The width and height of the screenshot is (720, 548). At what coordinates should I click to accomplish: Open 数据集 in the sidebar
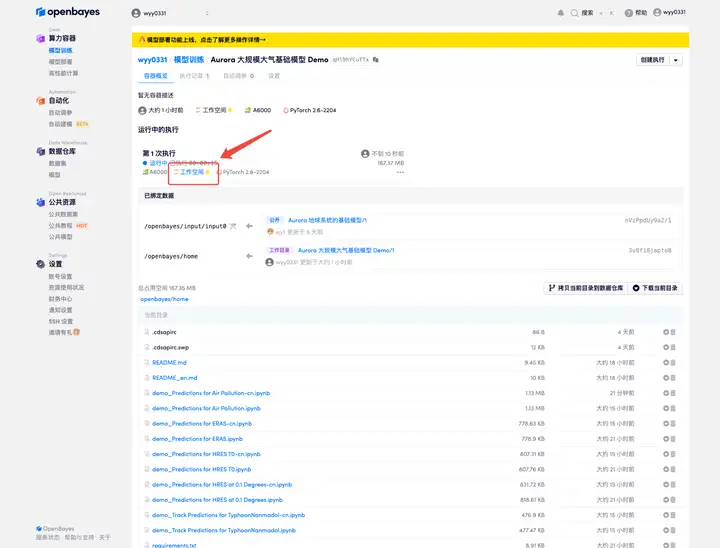[x=57, y=163]
